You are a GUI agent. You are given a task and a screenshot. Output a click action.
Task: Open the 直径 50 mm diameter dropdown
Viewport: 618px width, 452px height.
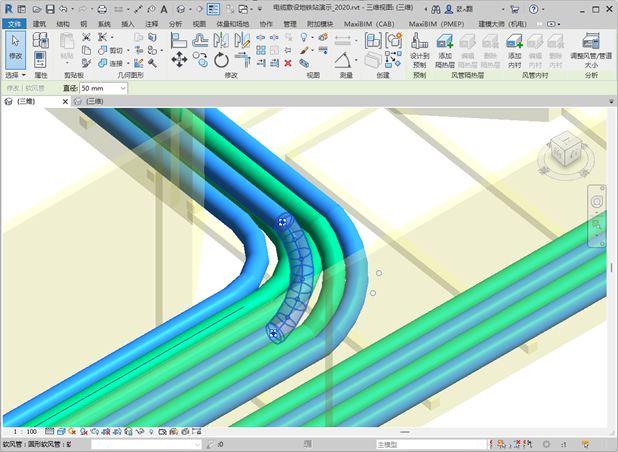(x=123, y=89)
